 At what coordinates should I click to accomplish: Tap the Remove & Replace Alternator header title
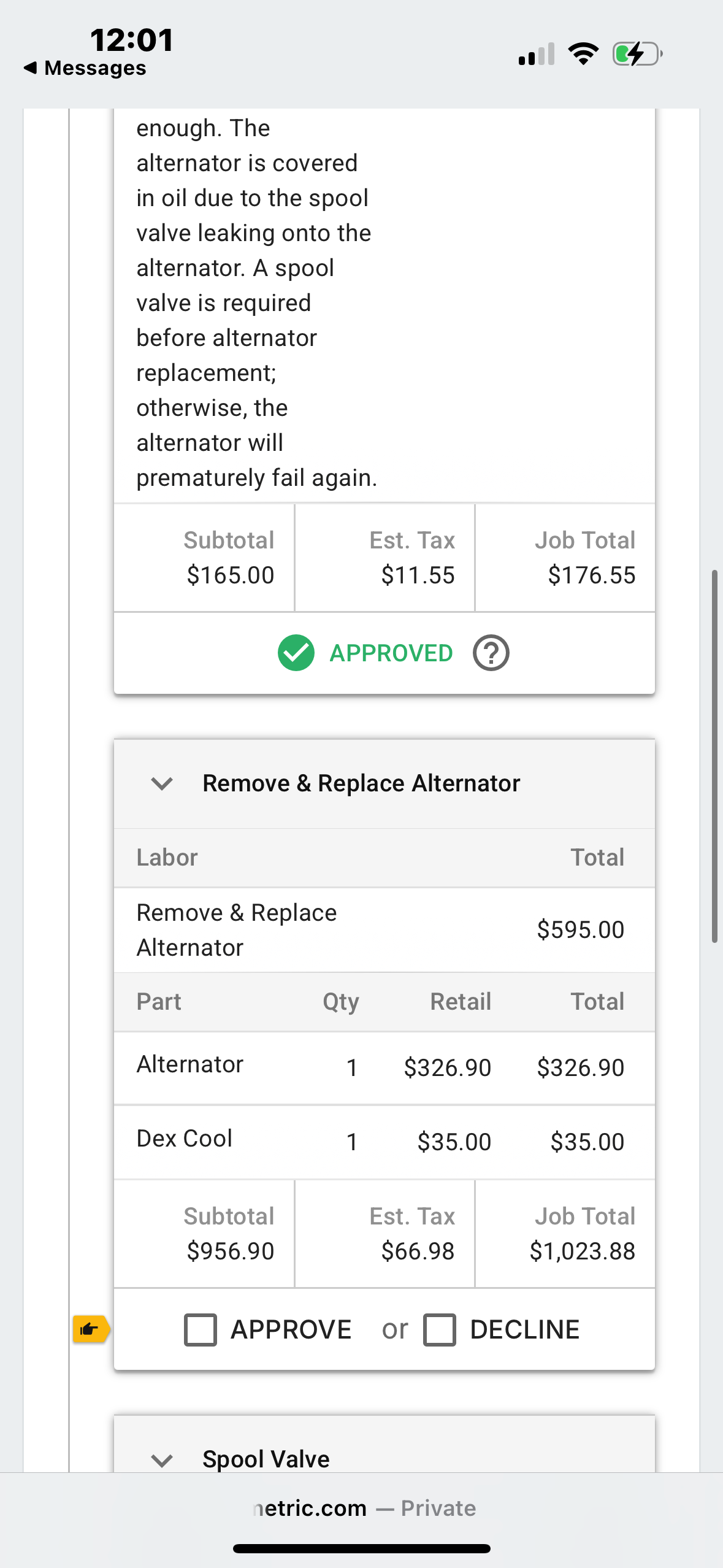(x=361, y=783)
